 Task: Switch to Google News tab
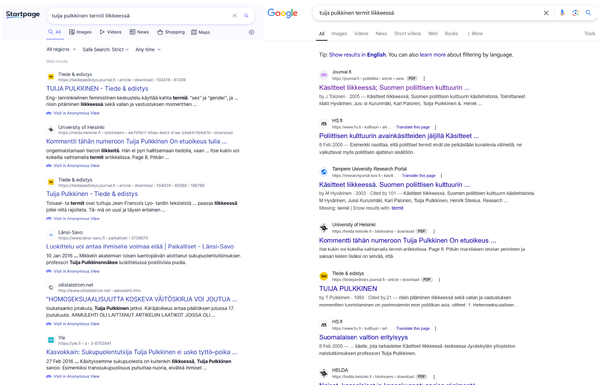coord(381,34)
